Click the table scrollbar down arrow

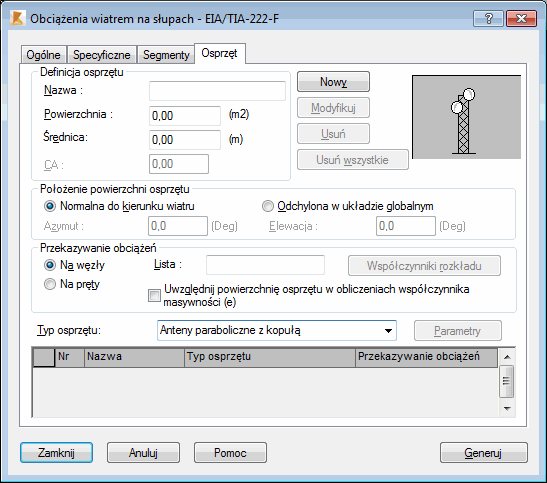[507, 408]
